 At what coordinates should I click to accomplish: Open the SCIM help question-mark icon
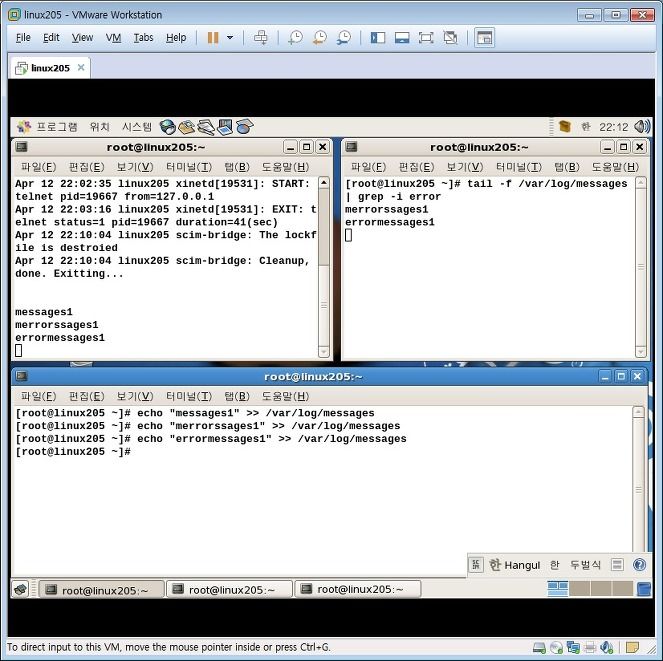tap(639, 565)
